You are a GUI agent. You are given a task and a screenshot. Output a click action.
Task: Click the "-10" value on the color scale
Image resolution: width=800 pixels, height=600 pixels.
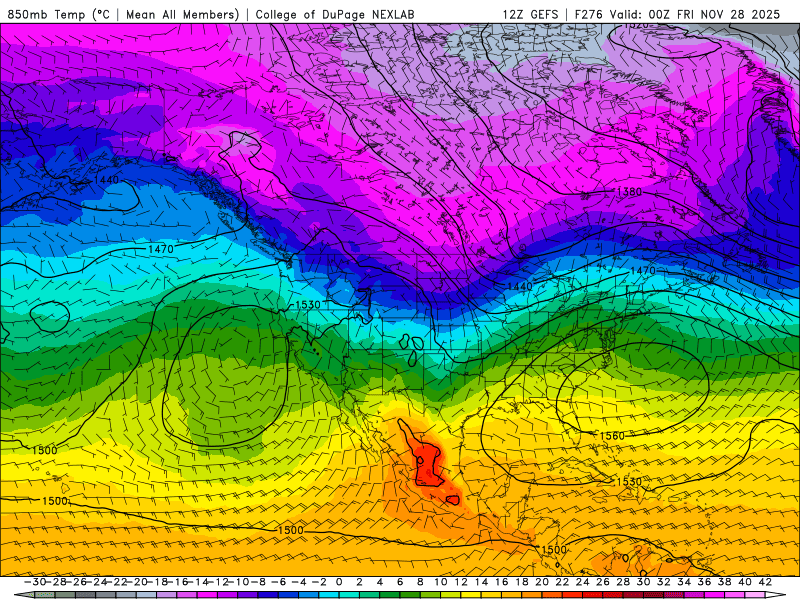[238, 582]
